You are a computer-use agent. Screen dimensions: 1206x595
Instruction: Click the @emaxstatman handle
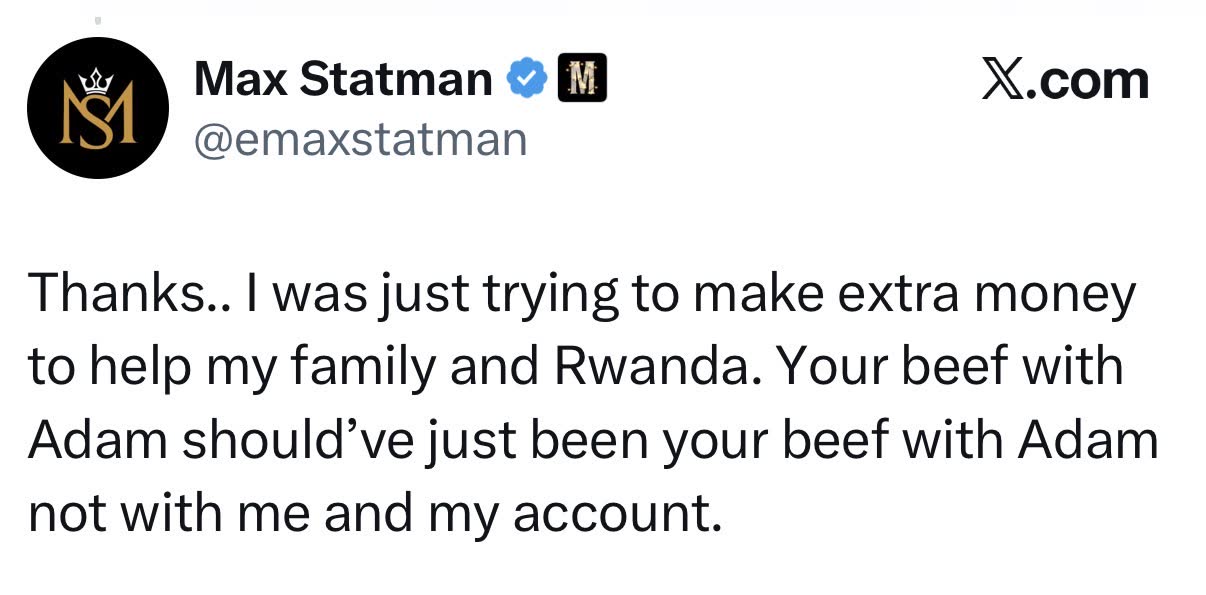click(x=360, y=140)
